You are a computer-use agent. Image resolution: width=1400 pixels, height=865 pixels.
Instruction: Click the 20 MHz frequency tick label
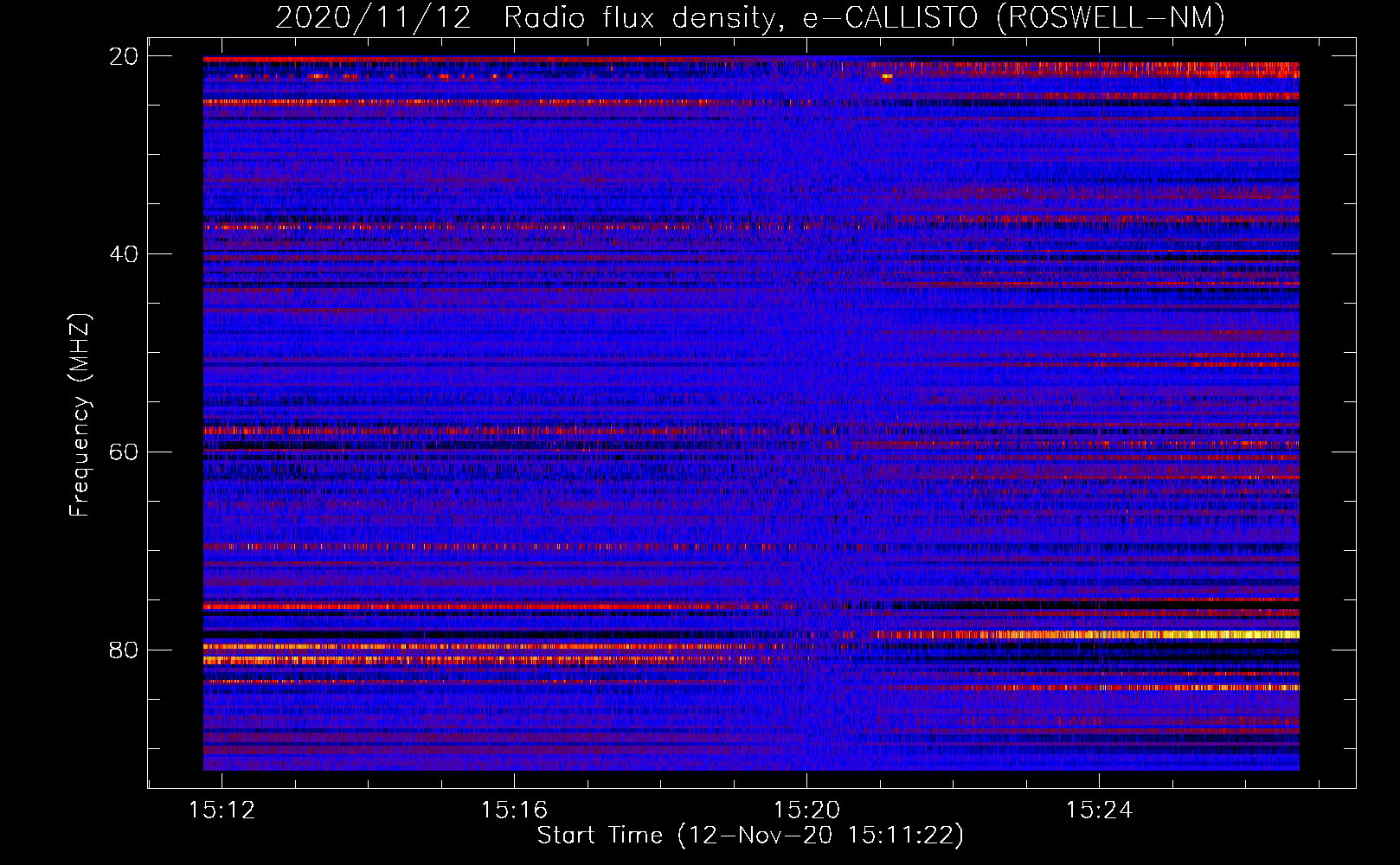[124, 56]
